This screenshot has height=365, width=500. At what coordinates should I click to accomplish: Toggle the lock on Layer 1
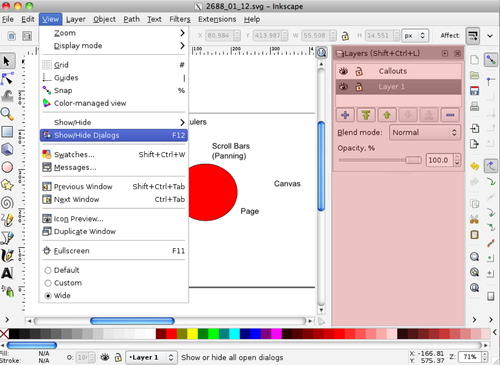click(359, 87)
